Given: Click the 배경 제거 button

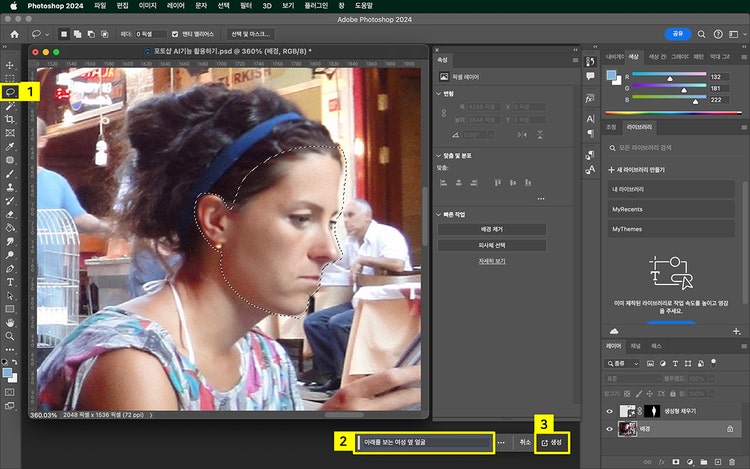Looking at the screenshot, I should tap(491, 230).
